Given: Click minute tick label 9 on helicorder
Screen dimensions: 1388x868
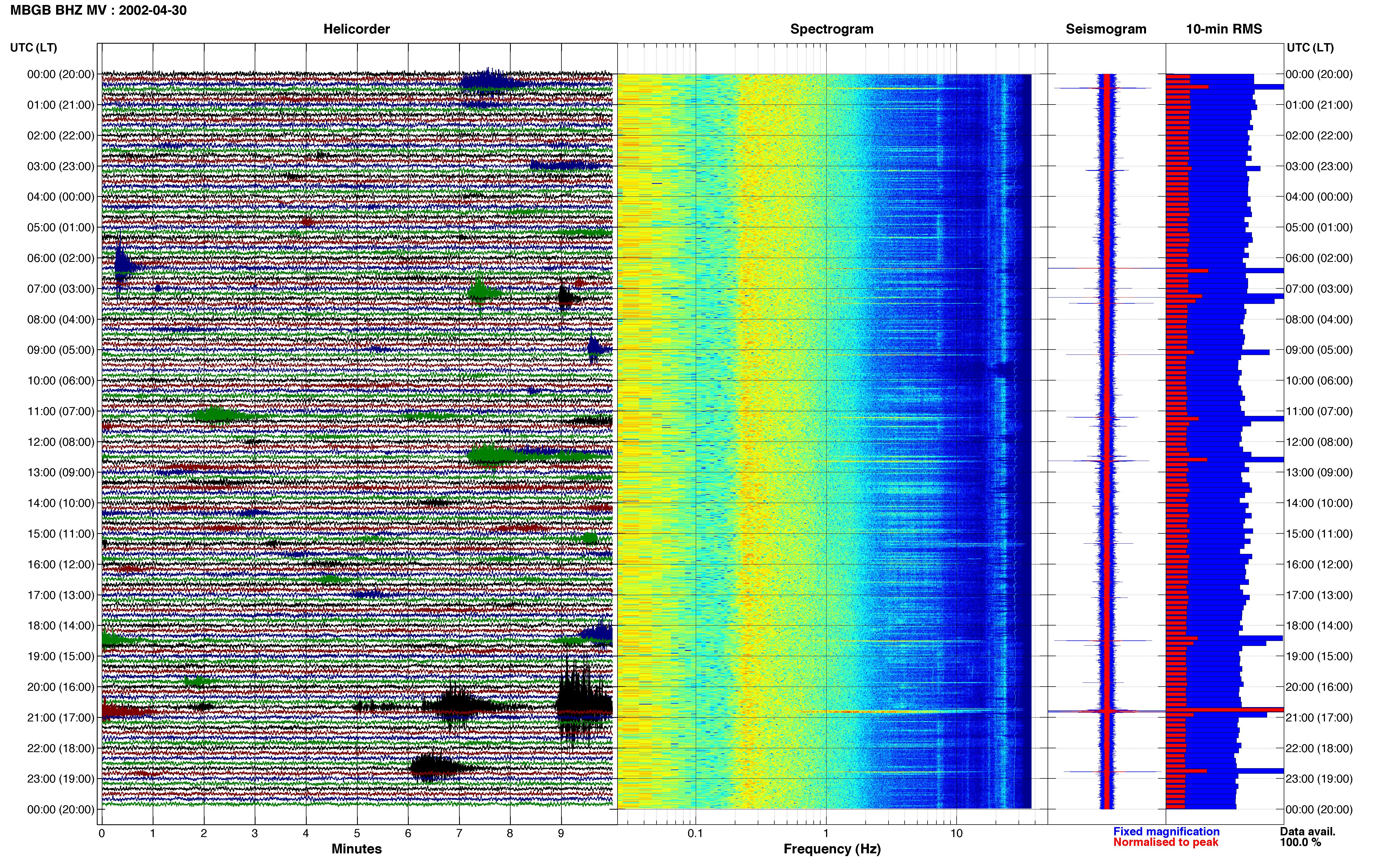Looking at the screenshot, I should coord(561,833).
